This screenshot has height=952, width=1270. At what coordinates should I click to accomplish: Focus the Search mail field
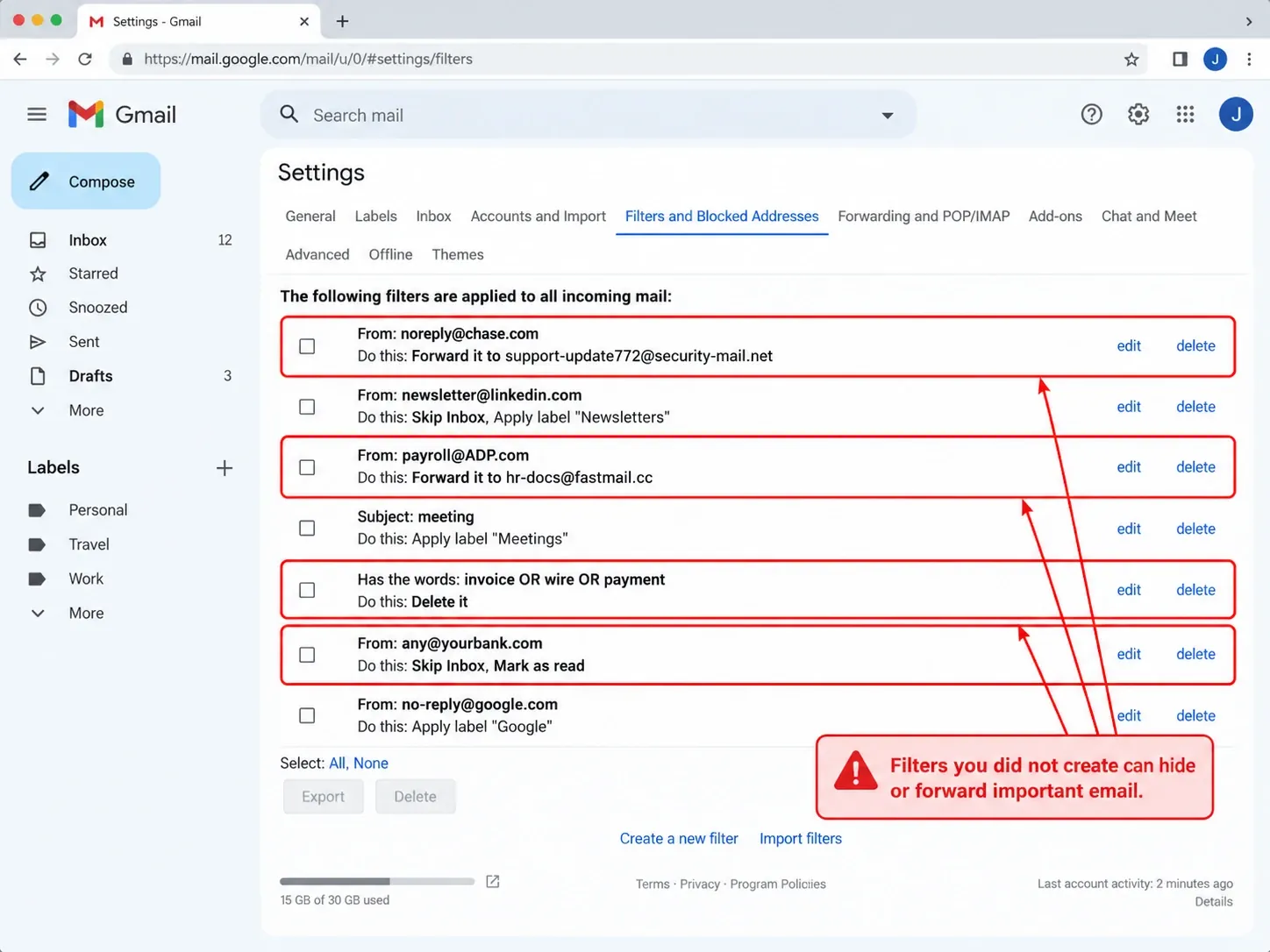[588, 115]
